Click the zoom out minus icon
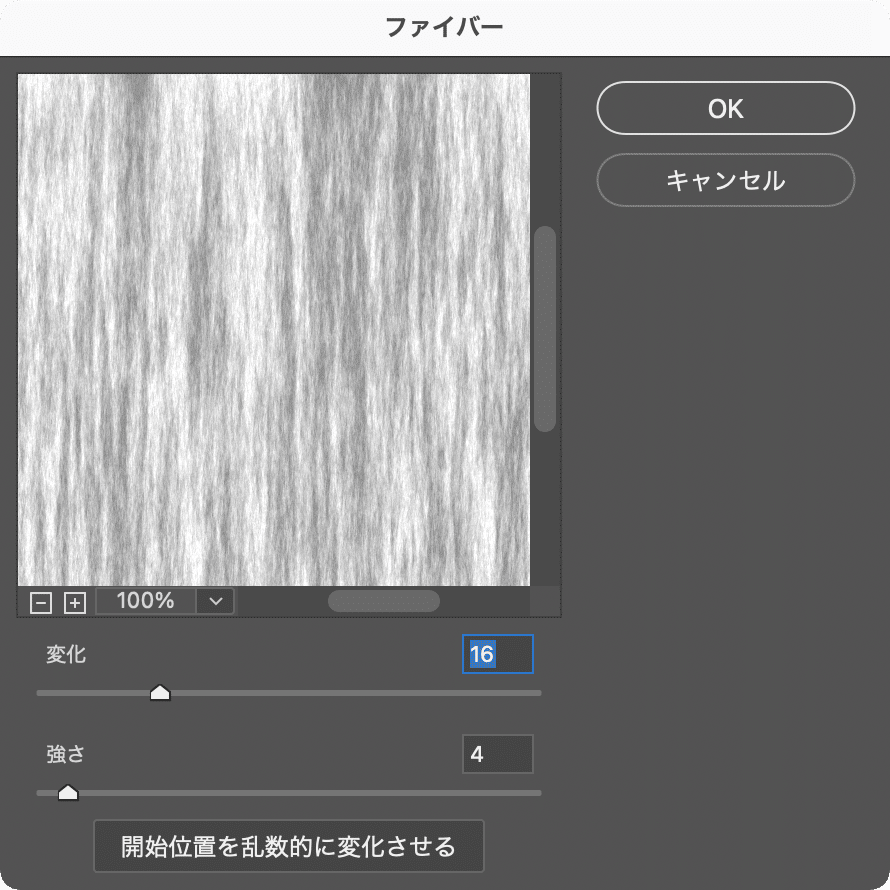Viewport: 890px width, 890px height. (x=41, y=603)
